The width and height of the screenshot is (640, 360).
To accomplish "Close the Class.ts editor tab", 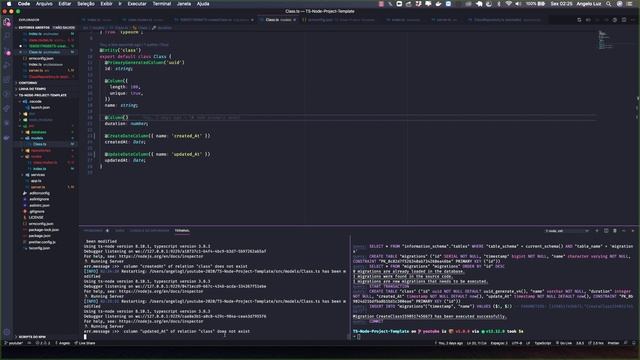I will click(x=294, y=20).
